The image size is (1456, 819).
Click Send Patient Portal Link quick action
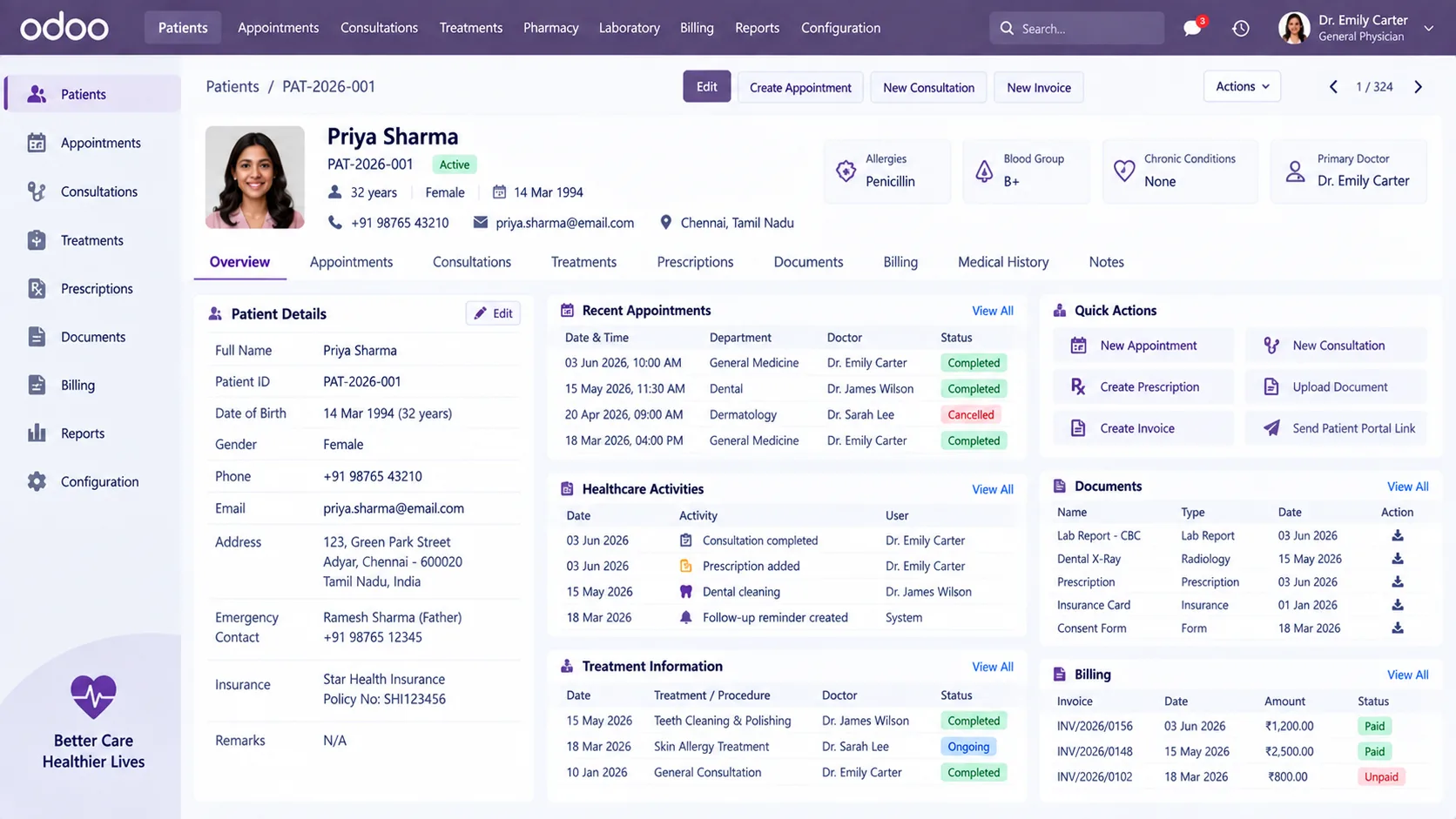click(1336, 428)
